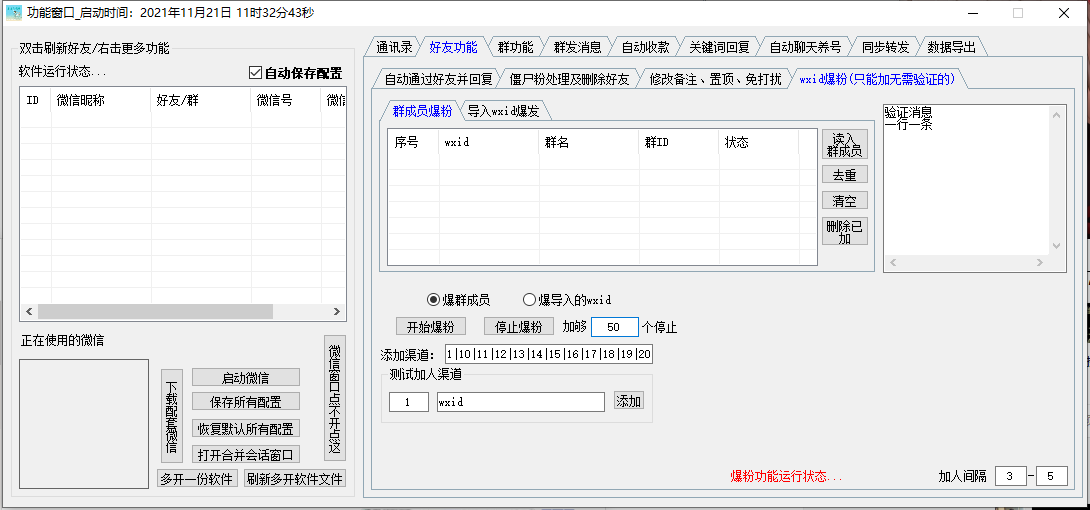Click the red 爆粉功能运行状态... text

point(786,477)
